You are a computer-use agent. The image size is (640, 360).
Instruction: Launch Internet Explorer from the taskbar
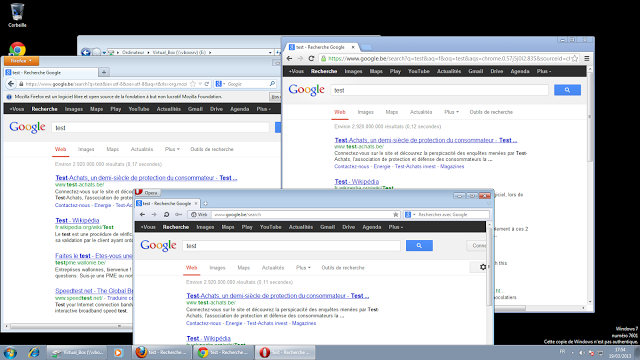tap(33, 352)
